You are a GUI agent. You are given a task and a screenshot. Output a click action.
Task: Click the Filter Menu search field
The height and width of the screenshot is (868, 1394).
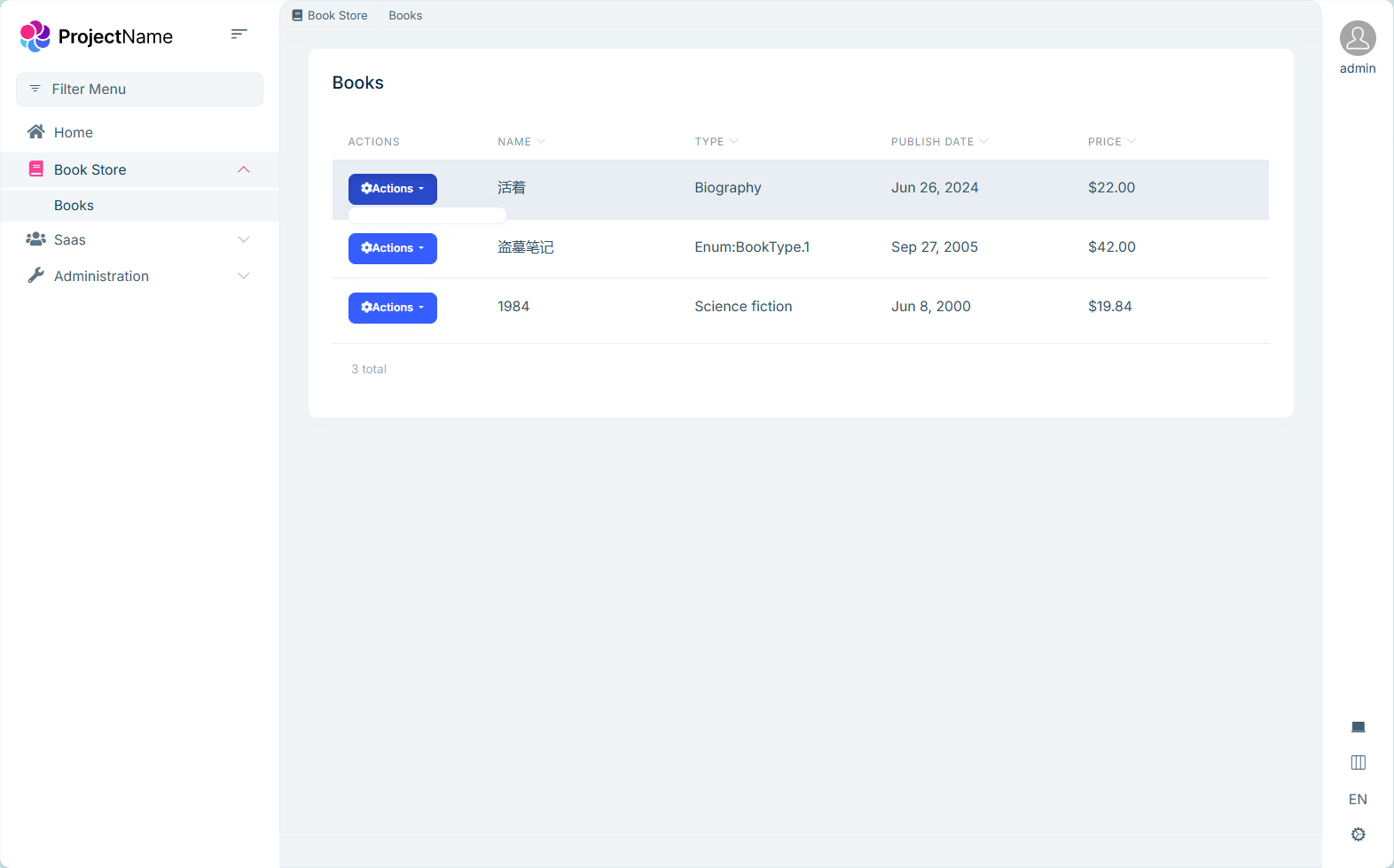[139, 90]
